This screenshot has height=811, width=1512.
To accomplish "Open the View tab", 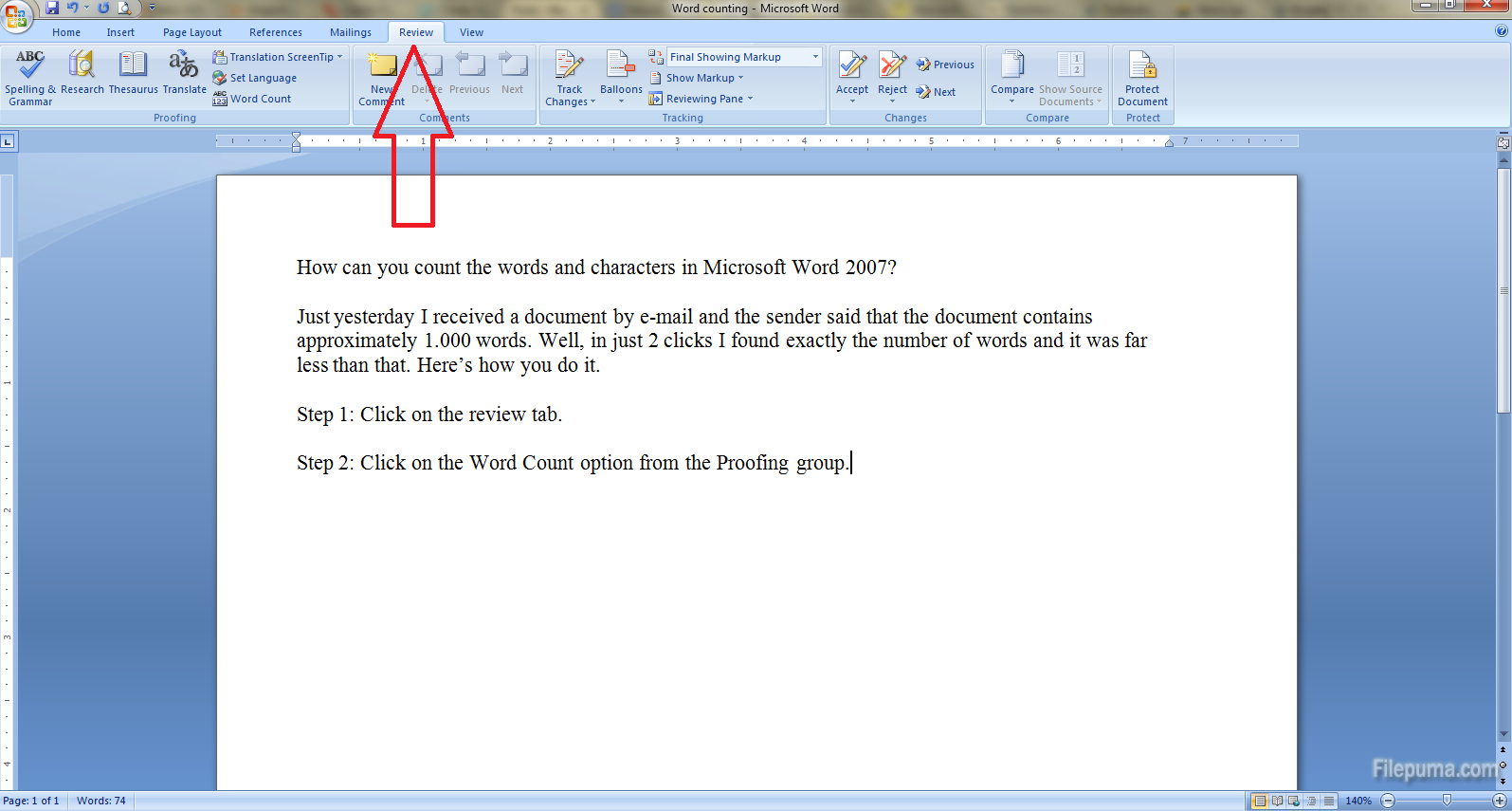I will [x=471, y=32].
